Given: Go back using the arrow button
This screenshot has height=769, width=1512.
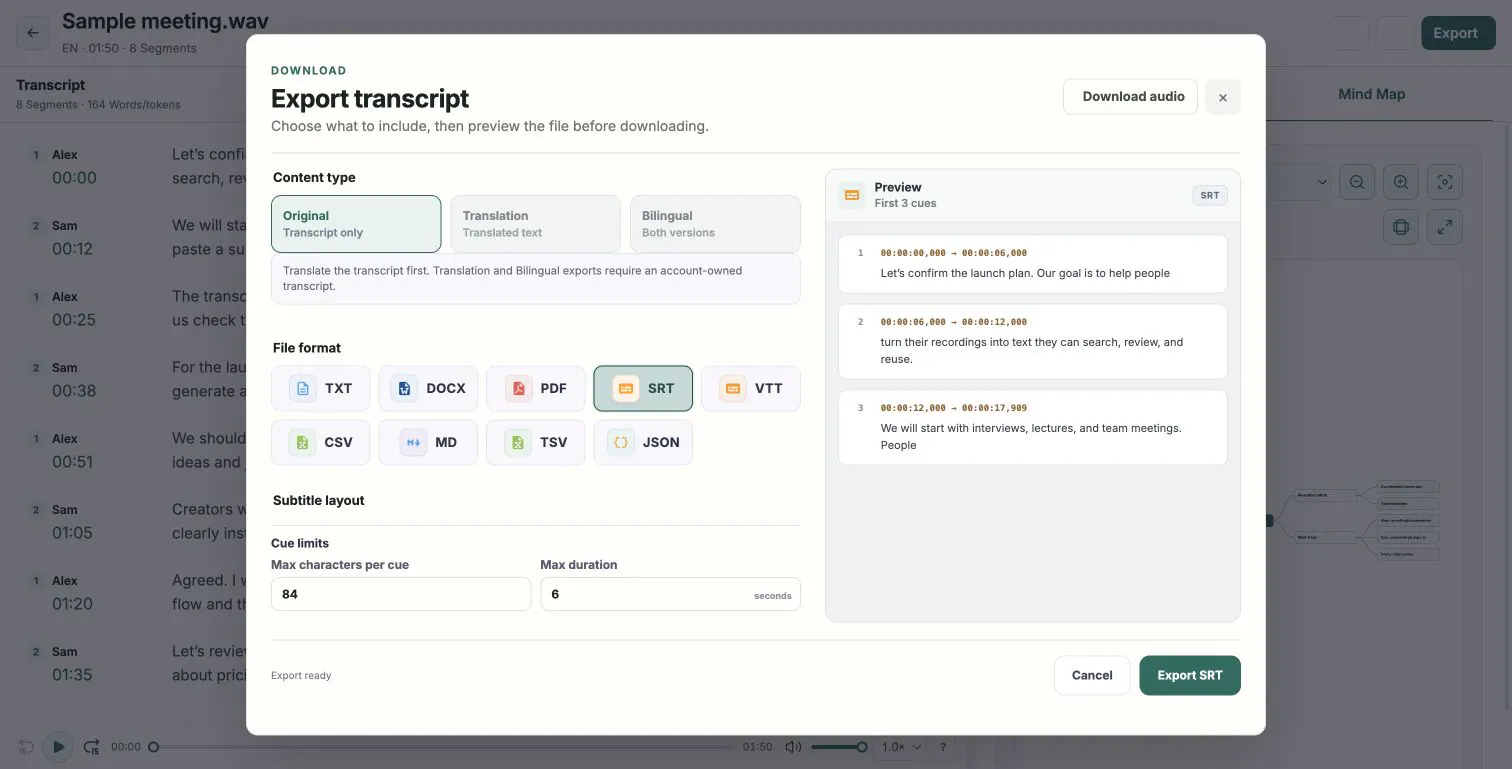Looking at the screenshot, I should [x=33, y=33].
